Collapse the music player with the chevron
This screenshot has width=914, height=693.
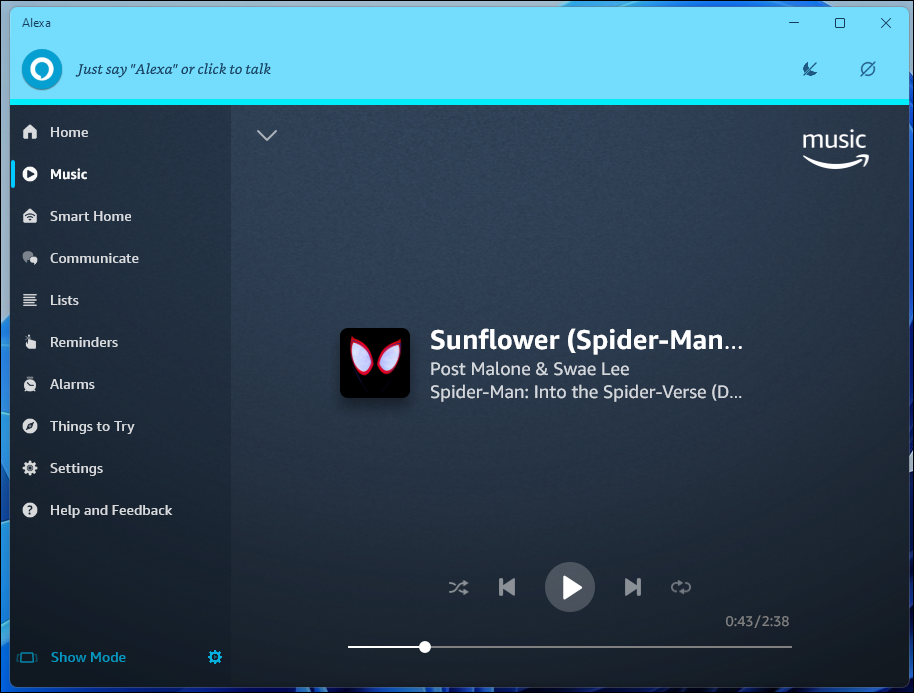pos(266,134)
